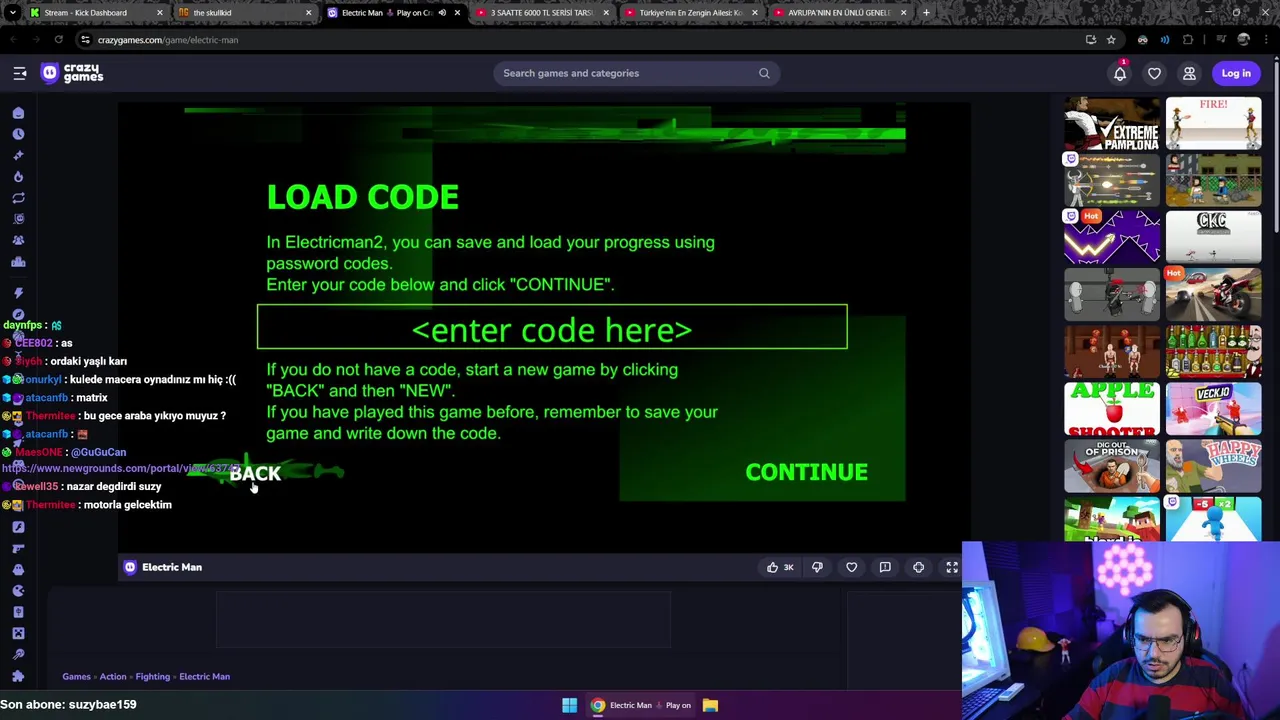Image resolution: width=1280 pixels, height=720 pixels.
Task: Like the Electric Man game
Action: (779, 567)
